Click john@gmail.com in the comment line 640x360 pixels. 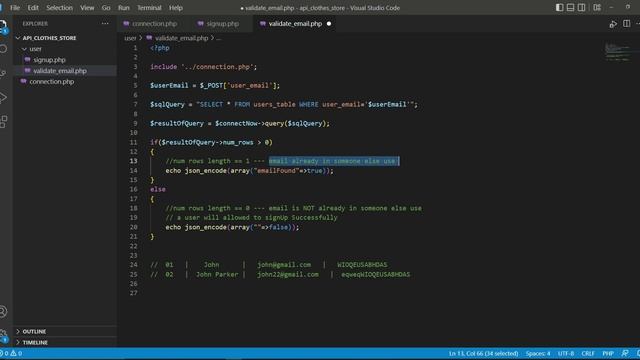pos(284,265)
